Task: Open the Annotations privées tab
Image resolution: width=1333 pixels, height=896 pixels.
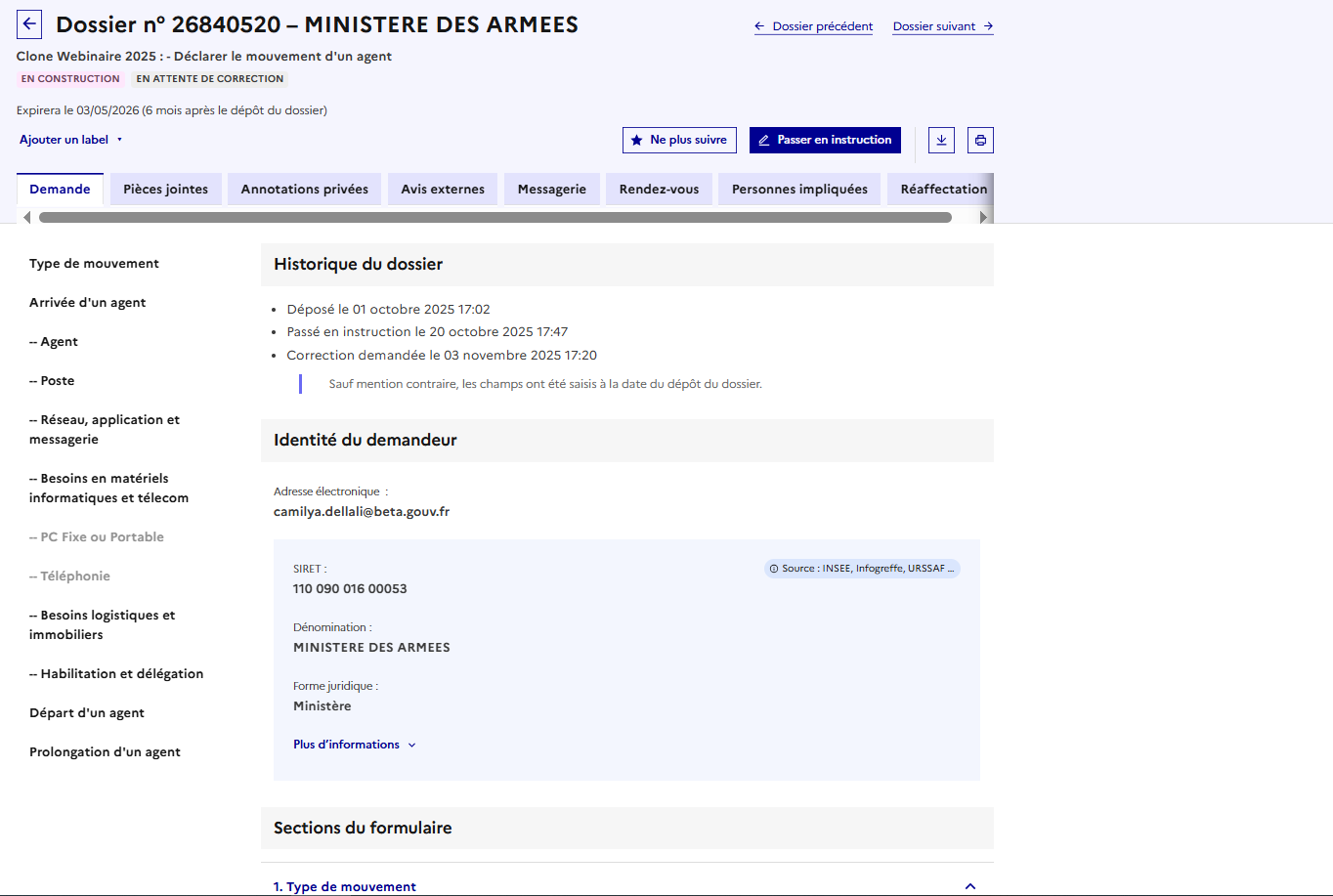Action: [304, 190]
